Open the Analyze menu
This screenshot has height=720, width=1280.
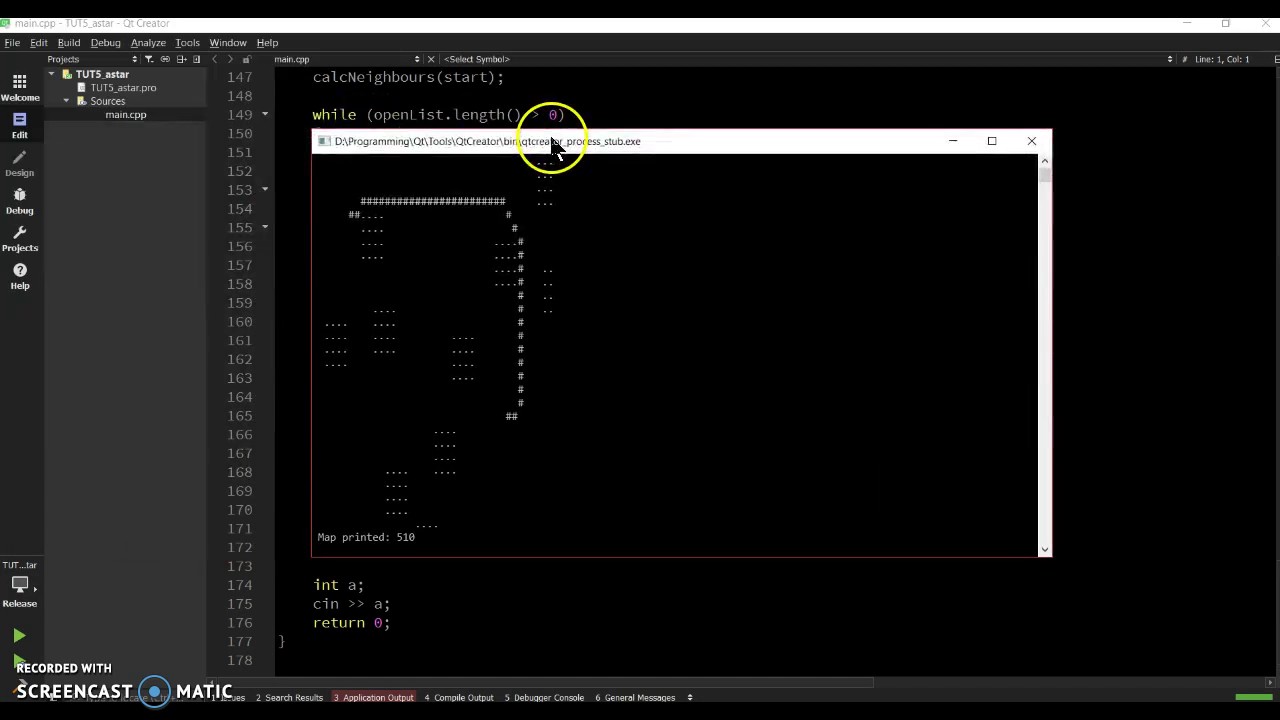click(148, 43)
